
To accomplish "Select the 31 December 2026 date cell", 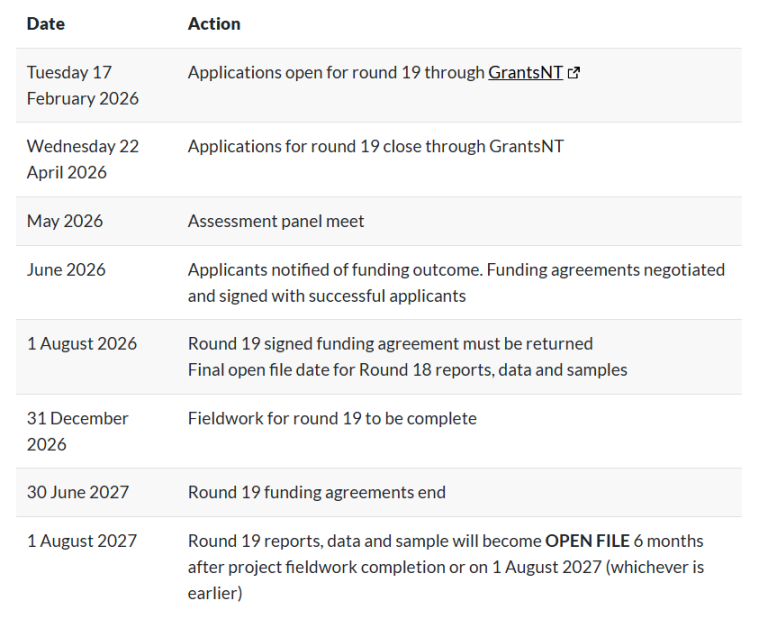I will (77, 431).
